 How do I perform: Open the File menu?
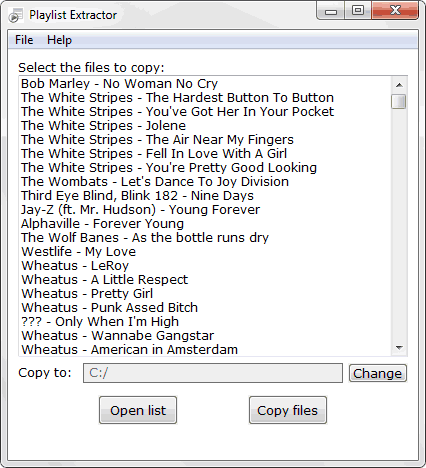24,40
